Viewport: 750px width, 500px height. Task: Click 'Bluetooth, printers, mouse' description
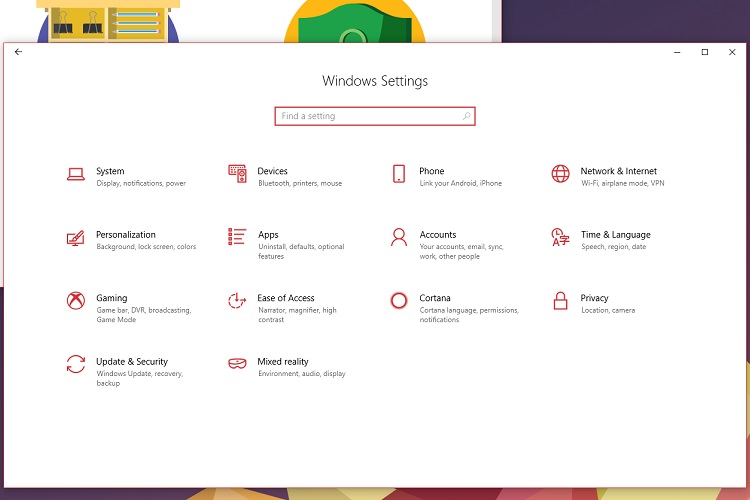point(300,183)
